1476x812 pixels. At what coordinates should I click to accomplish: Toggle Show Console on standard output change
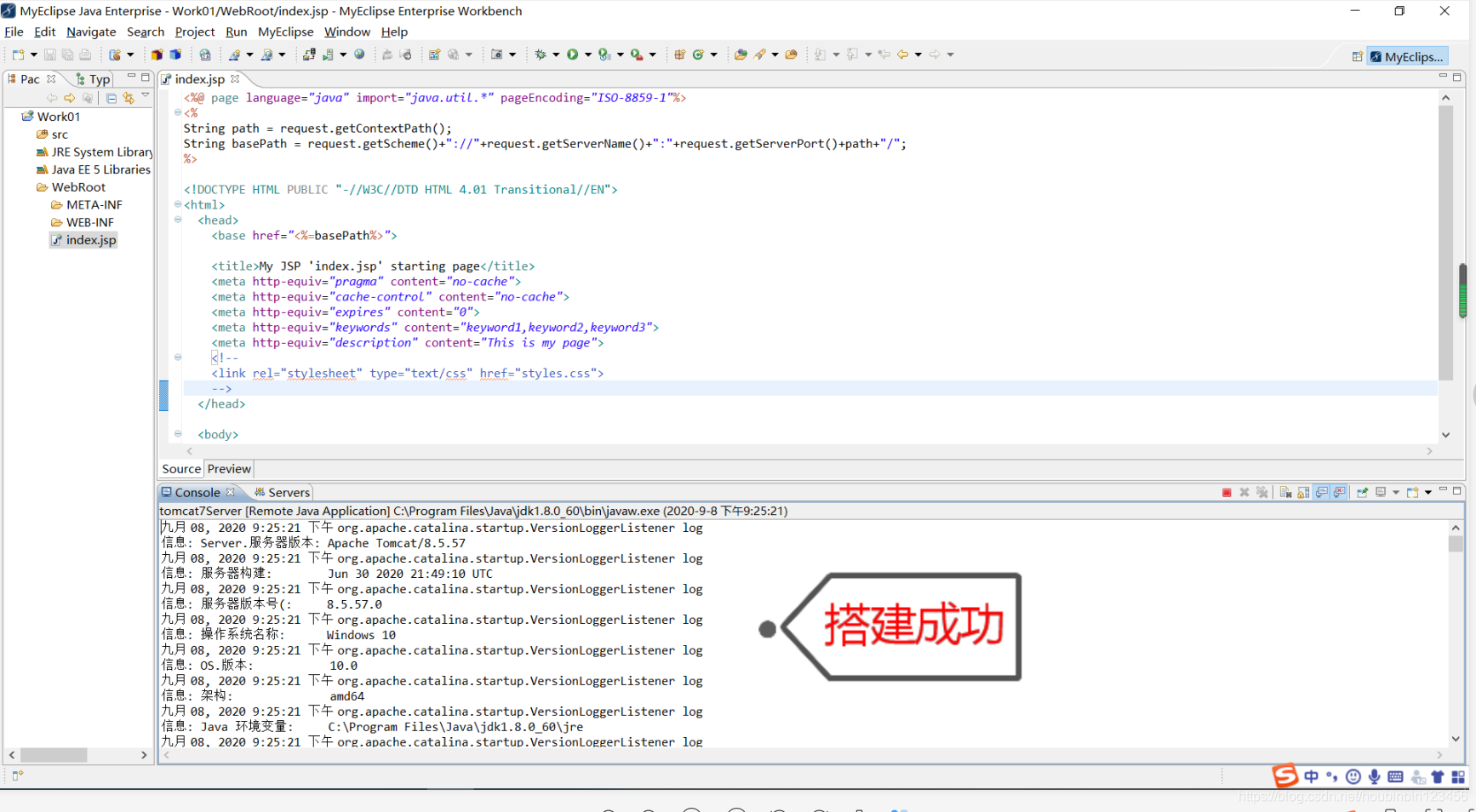click(1322, 493)
